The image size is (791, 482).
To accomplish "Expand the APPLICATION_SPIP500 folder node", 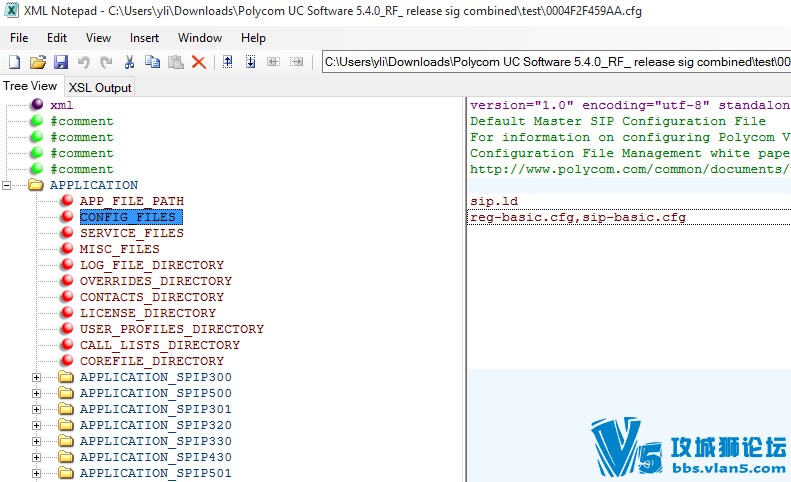I will 36,393.
